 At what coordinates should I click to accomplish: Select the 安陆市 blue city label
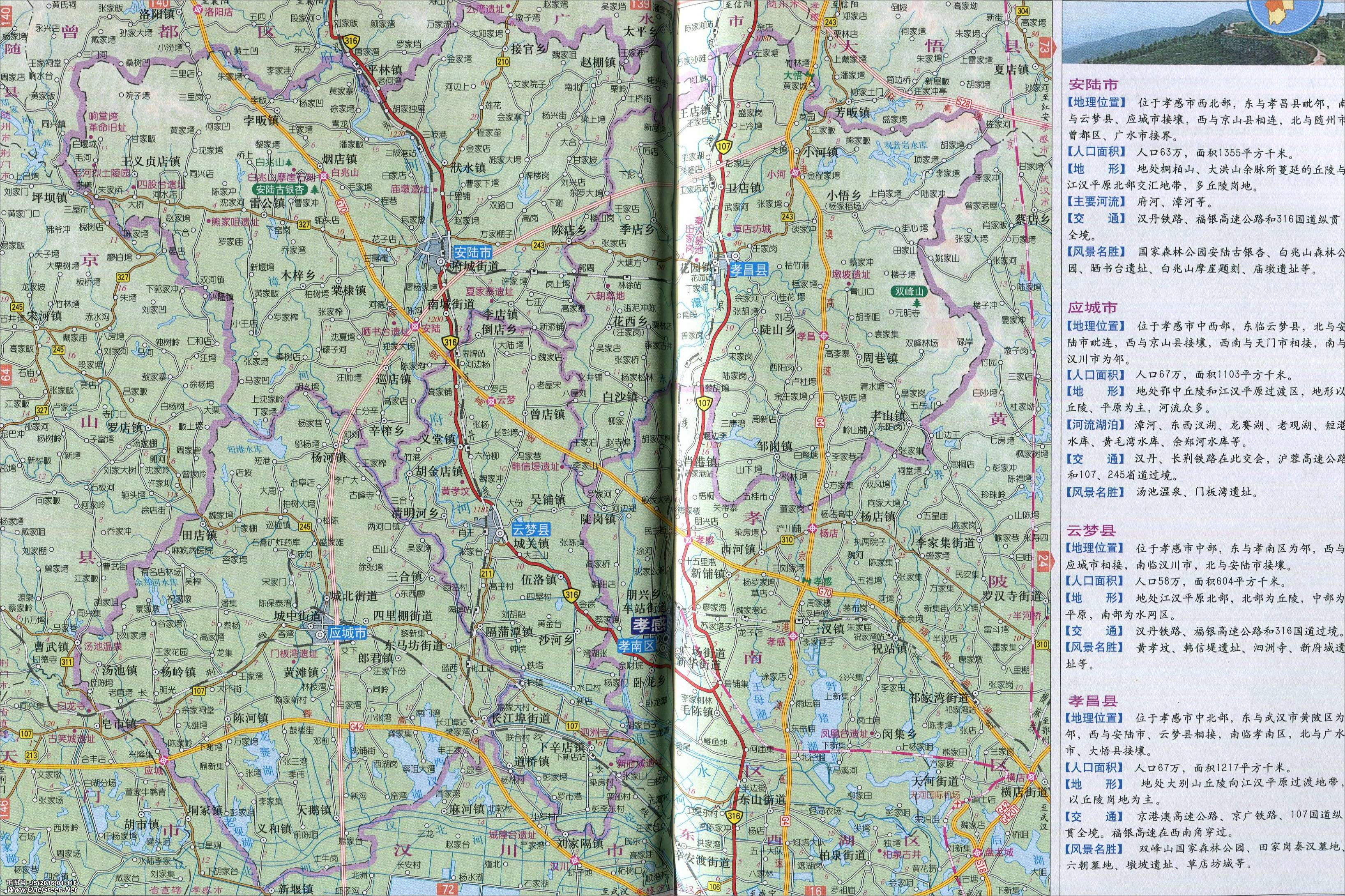pos(472,252)
